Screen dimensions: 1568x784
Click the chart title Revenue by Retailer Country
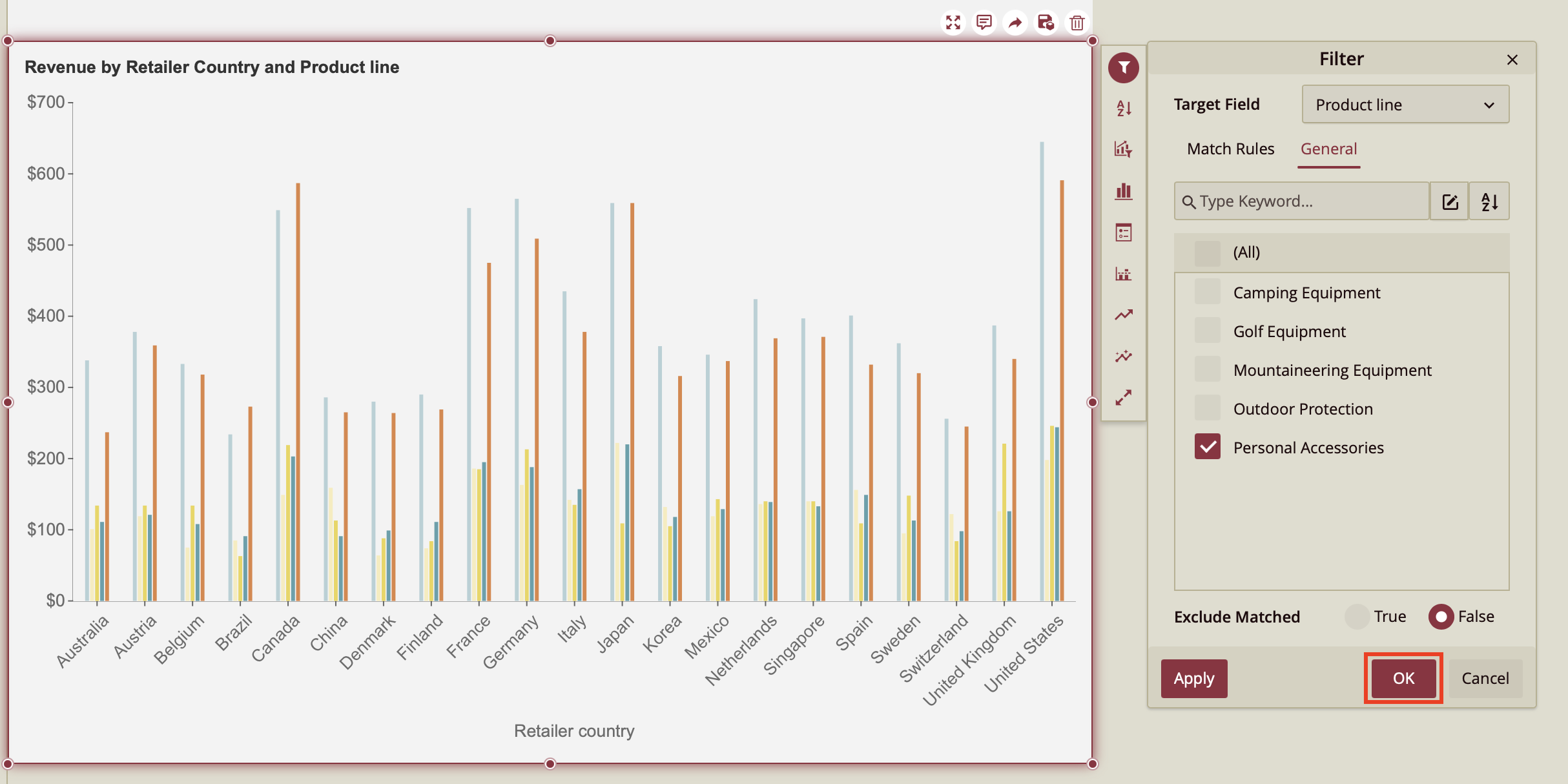pyautogui.click(x=212, y=67)
